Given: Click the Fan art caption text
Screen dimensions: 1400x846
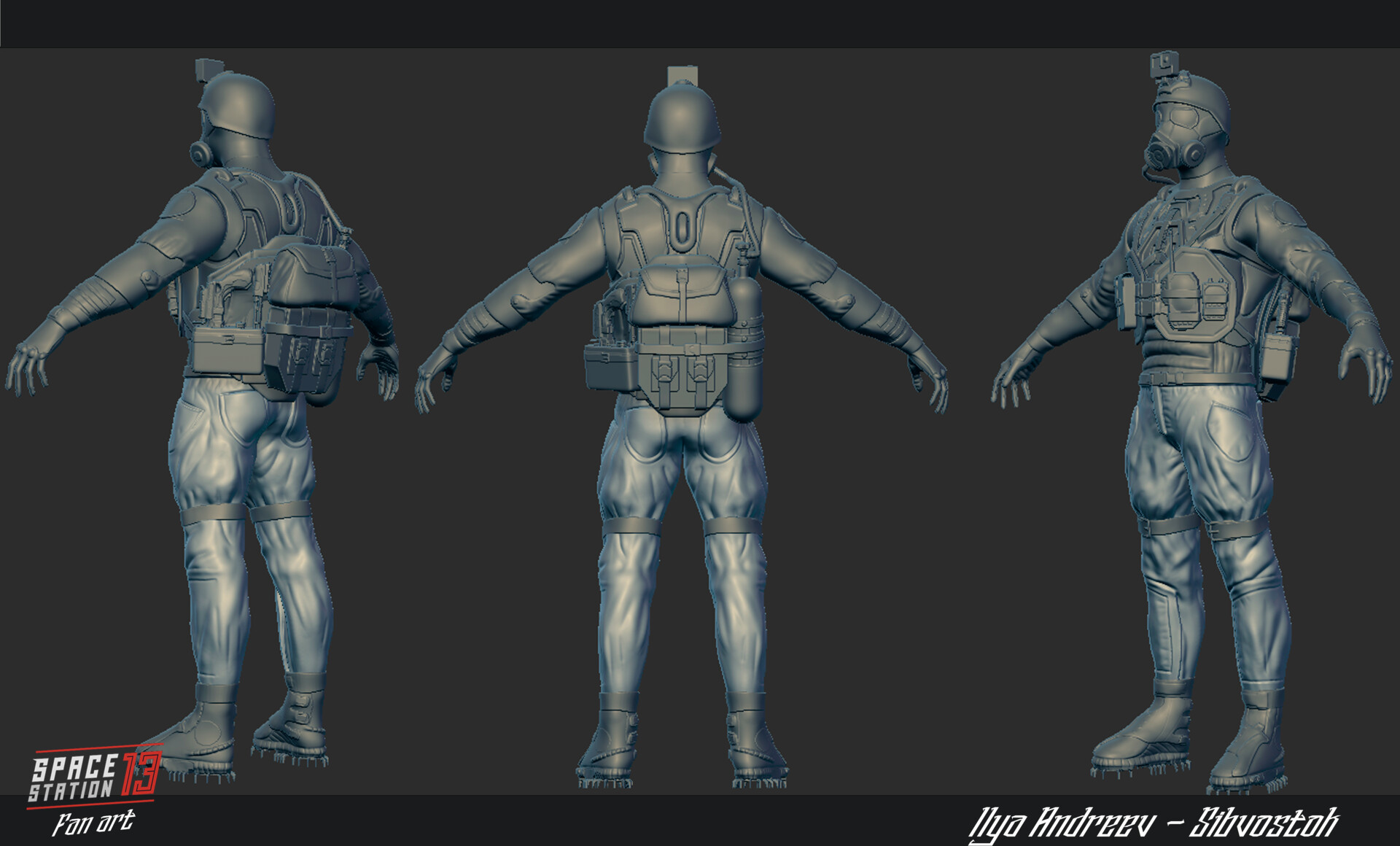Looking at the screenshot, I should pyautogui.click(x=93, y=823).
